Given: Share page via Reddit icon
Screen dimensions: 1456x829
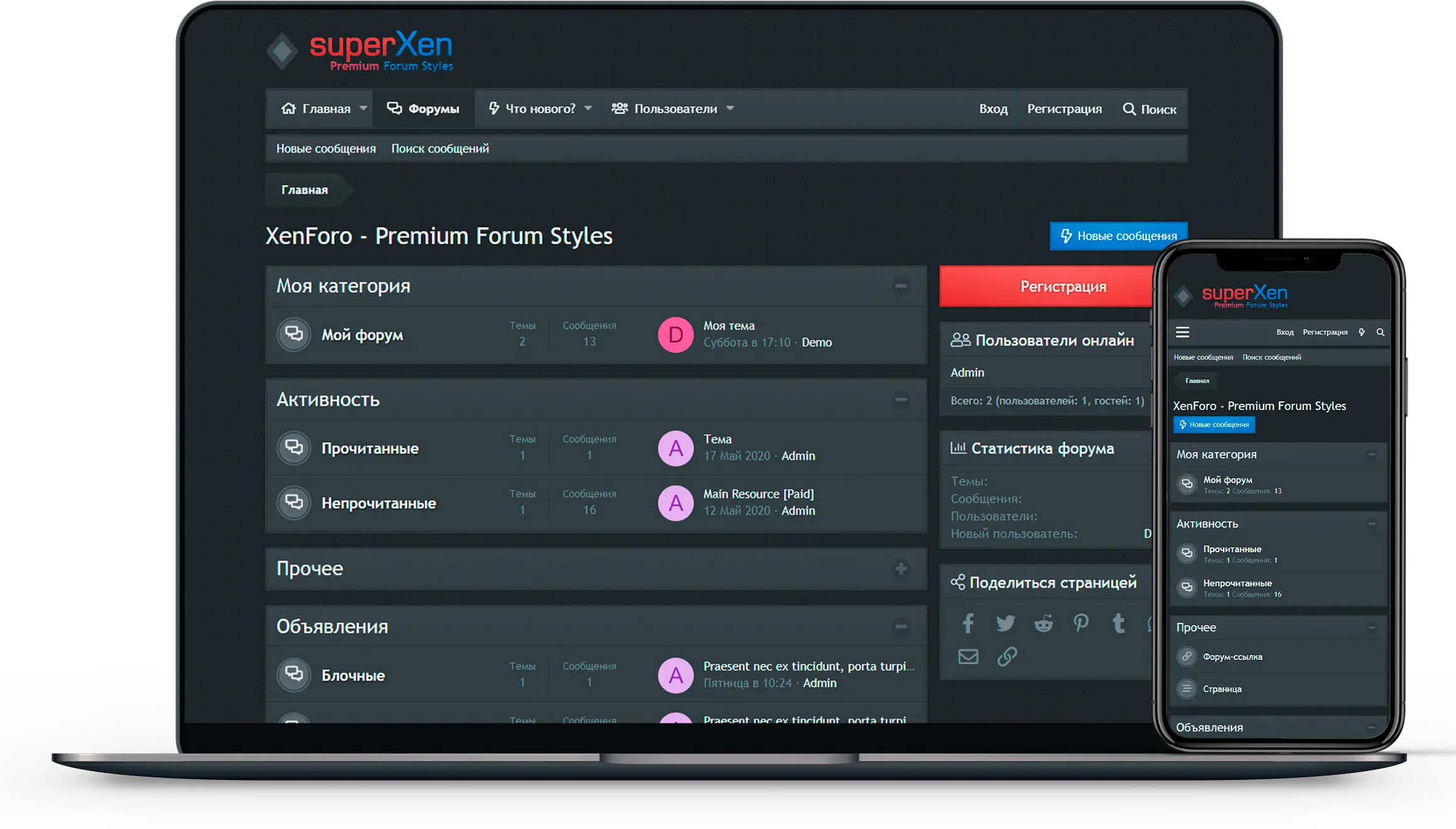Looking at the screenshot, I should coord(1044,623).
